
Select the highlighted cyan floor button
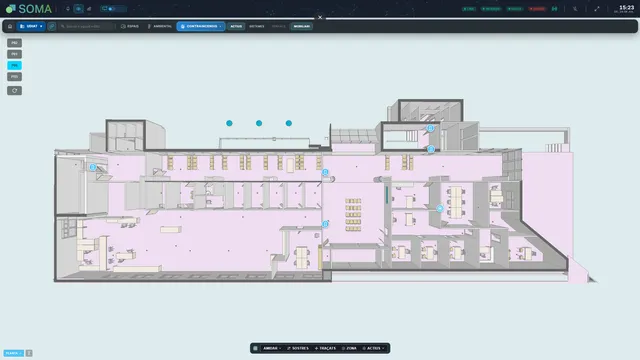tap(14, 65)
